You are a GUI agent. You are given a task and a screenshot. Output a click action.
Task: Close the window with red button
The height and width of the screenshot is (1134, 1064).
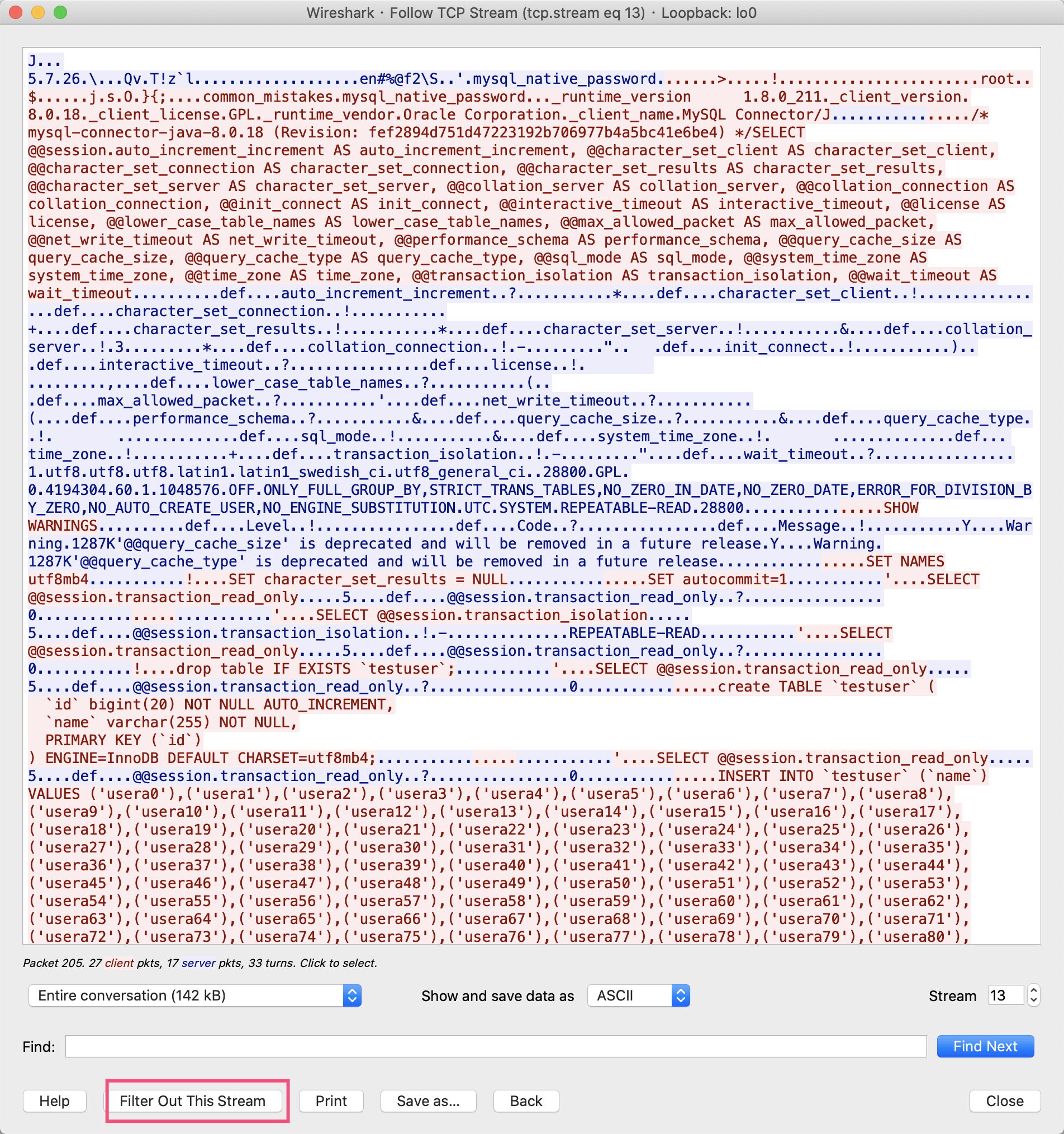click(16, 12)
